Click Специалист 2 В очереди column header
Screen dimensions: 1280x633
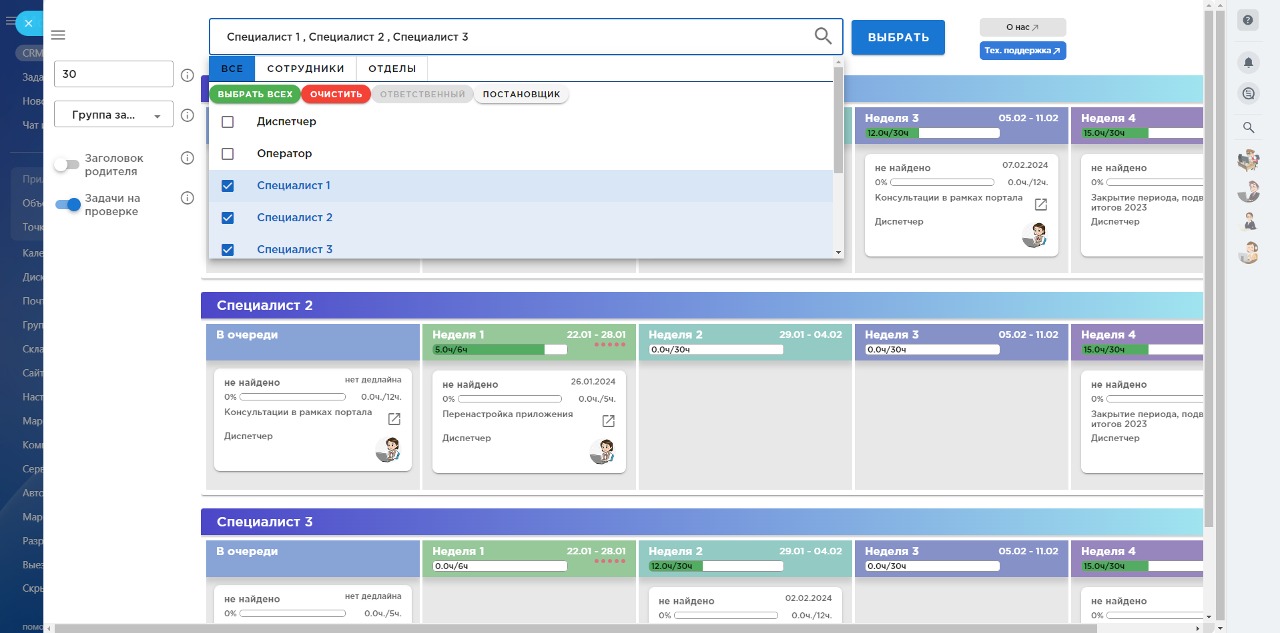313,342
